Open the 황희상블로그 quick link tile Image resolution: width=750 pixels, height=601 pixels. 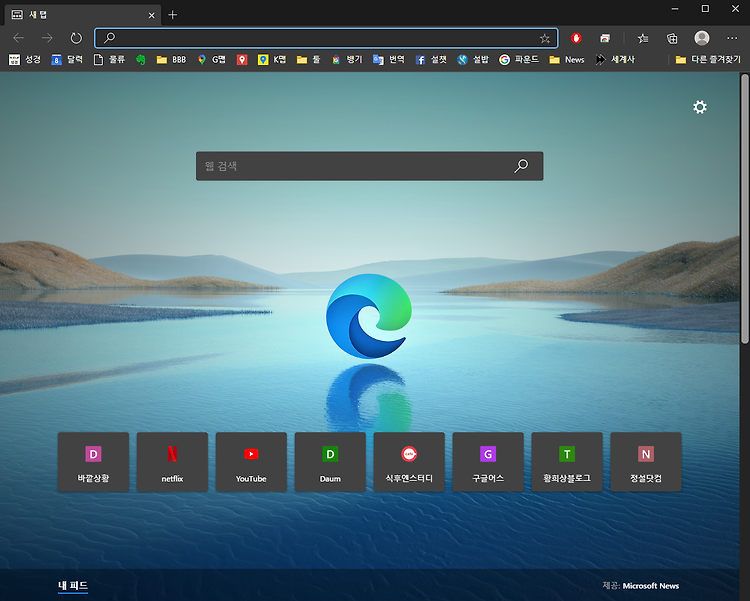coord(567,462)
